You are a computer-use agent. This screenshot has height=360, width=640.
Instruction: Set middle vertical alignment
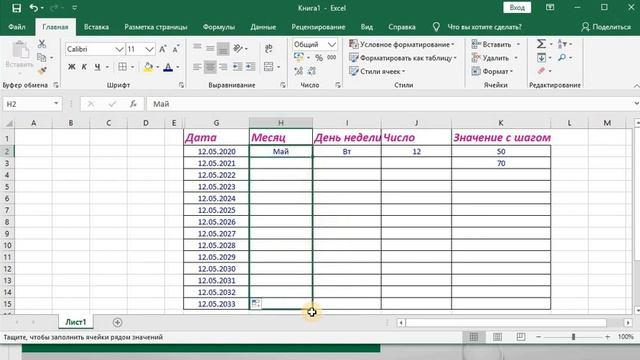tap(210, 49)
